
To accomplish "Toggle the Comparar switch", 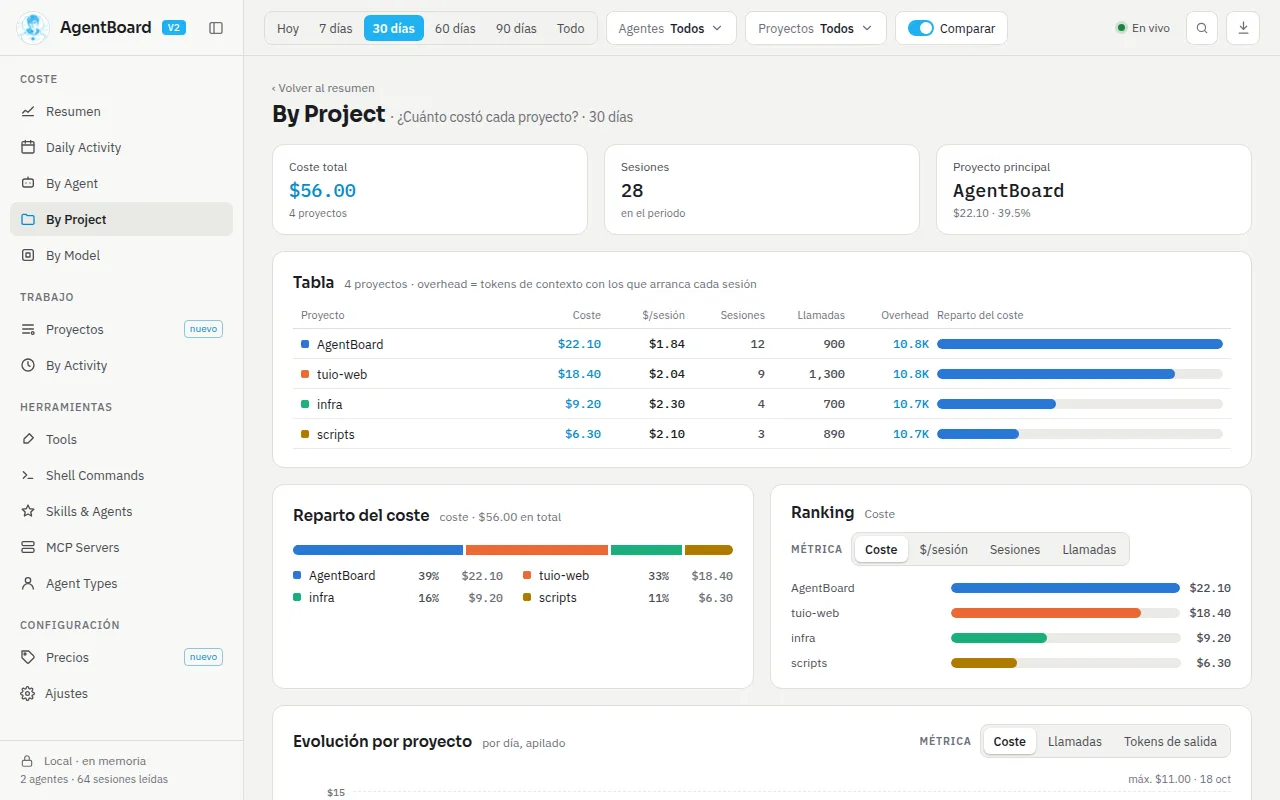I will coord(921,28).
